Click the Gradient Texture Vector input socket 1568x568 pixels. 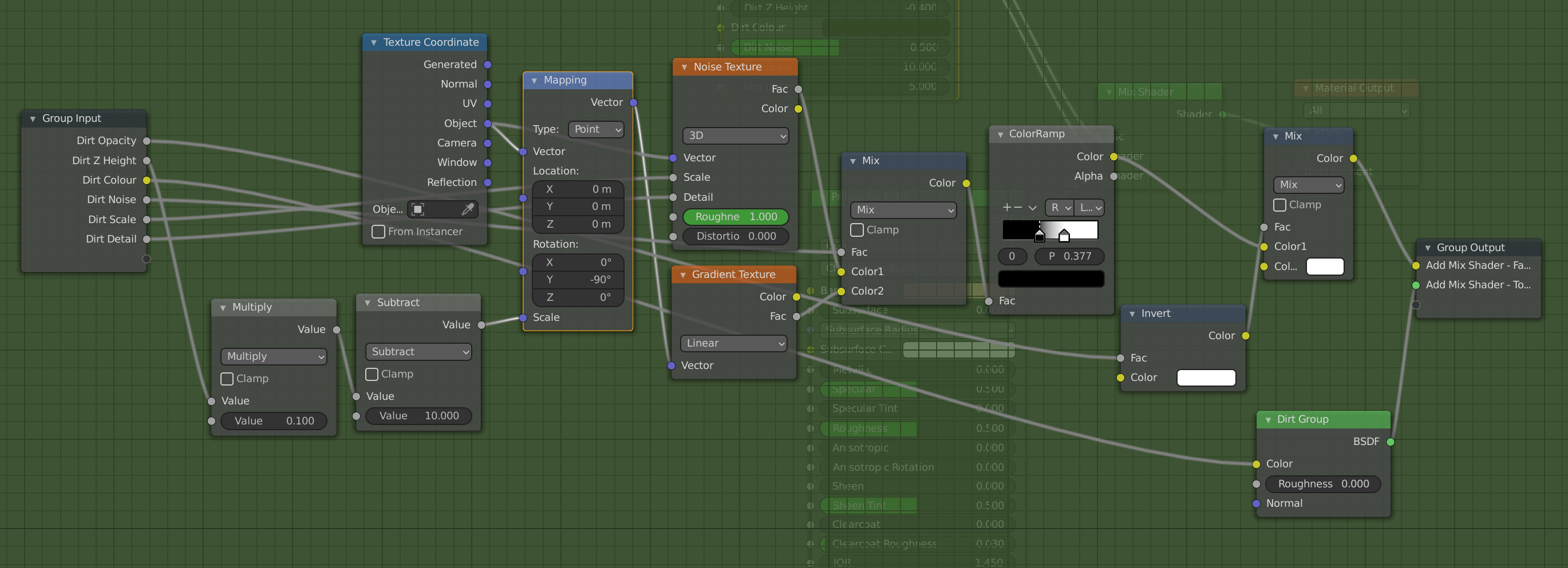(672, 366)
